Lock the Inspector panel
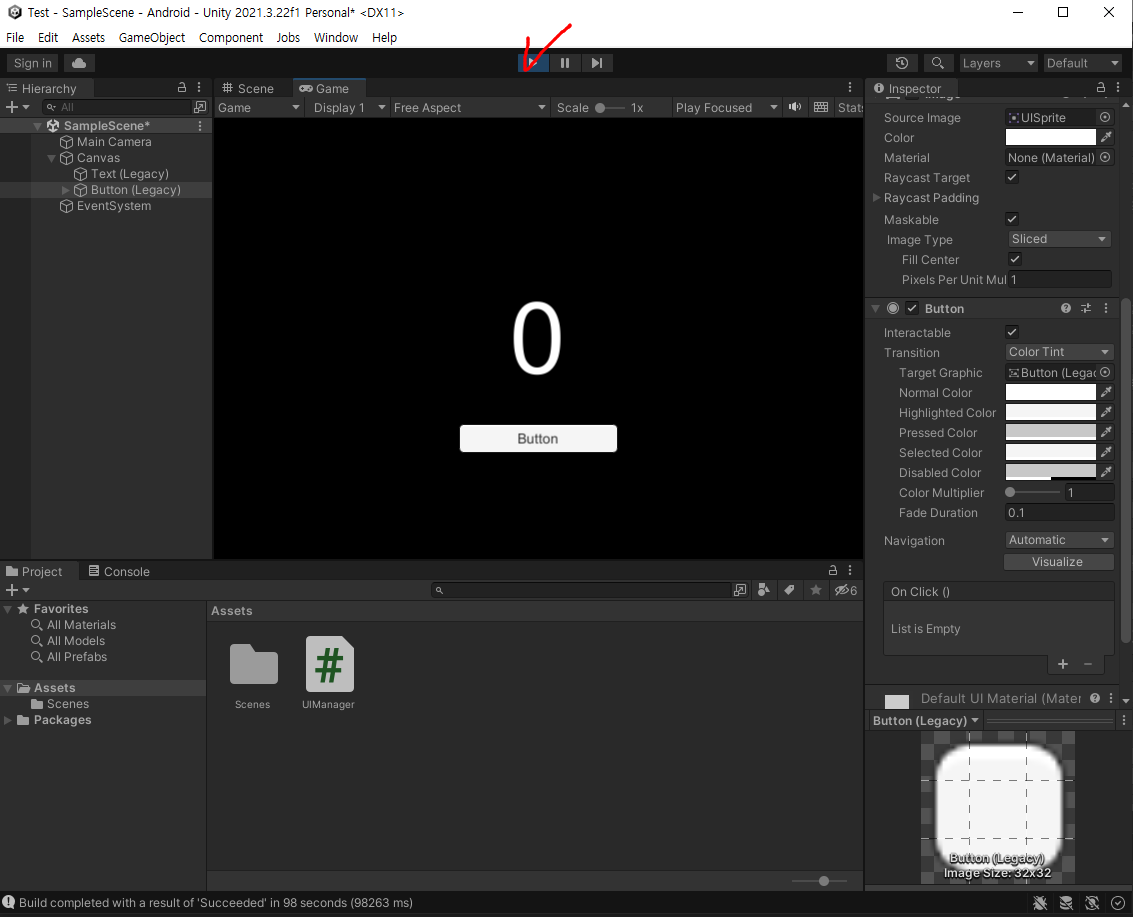This screenshot has height=917, width=1133. pos(1100,87)
